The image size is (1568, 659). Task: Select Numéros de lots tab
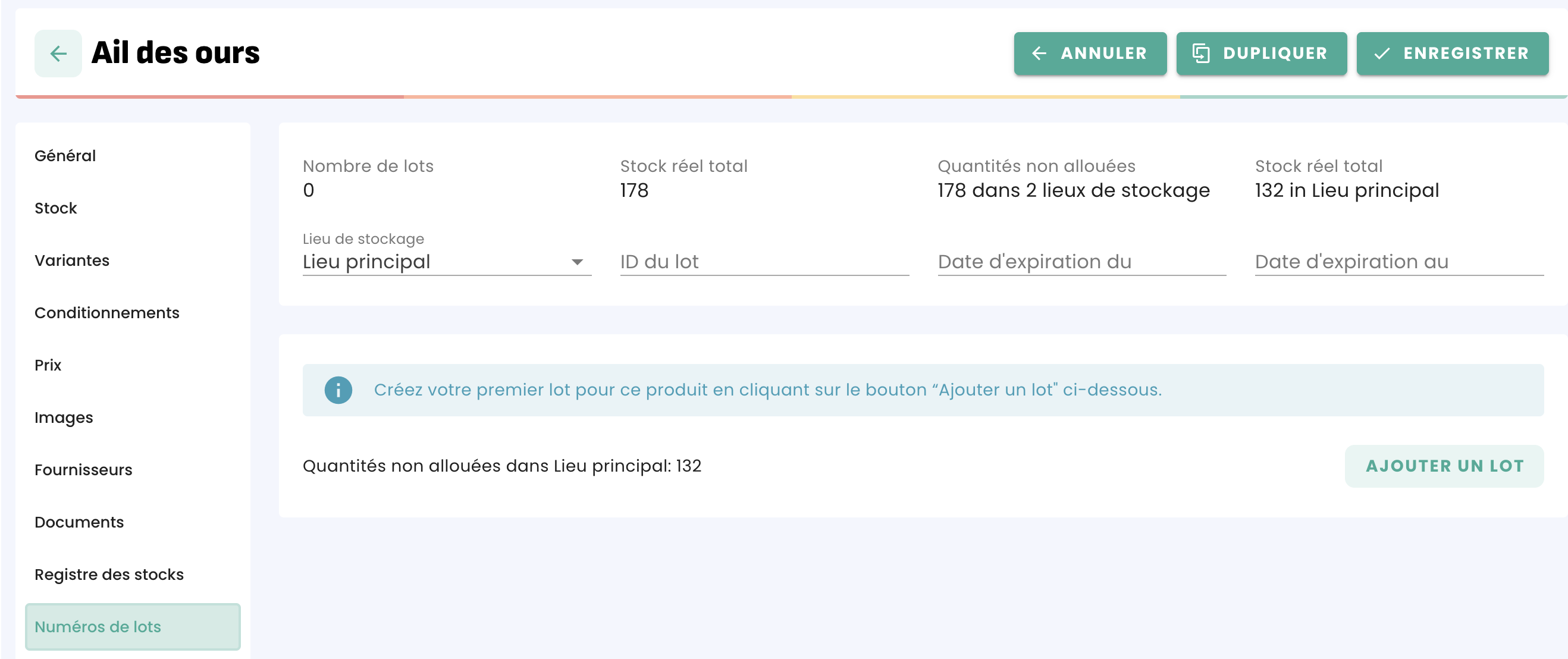click(133, 627)
